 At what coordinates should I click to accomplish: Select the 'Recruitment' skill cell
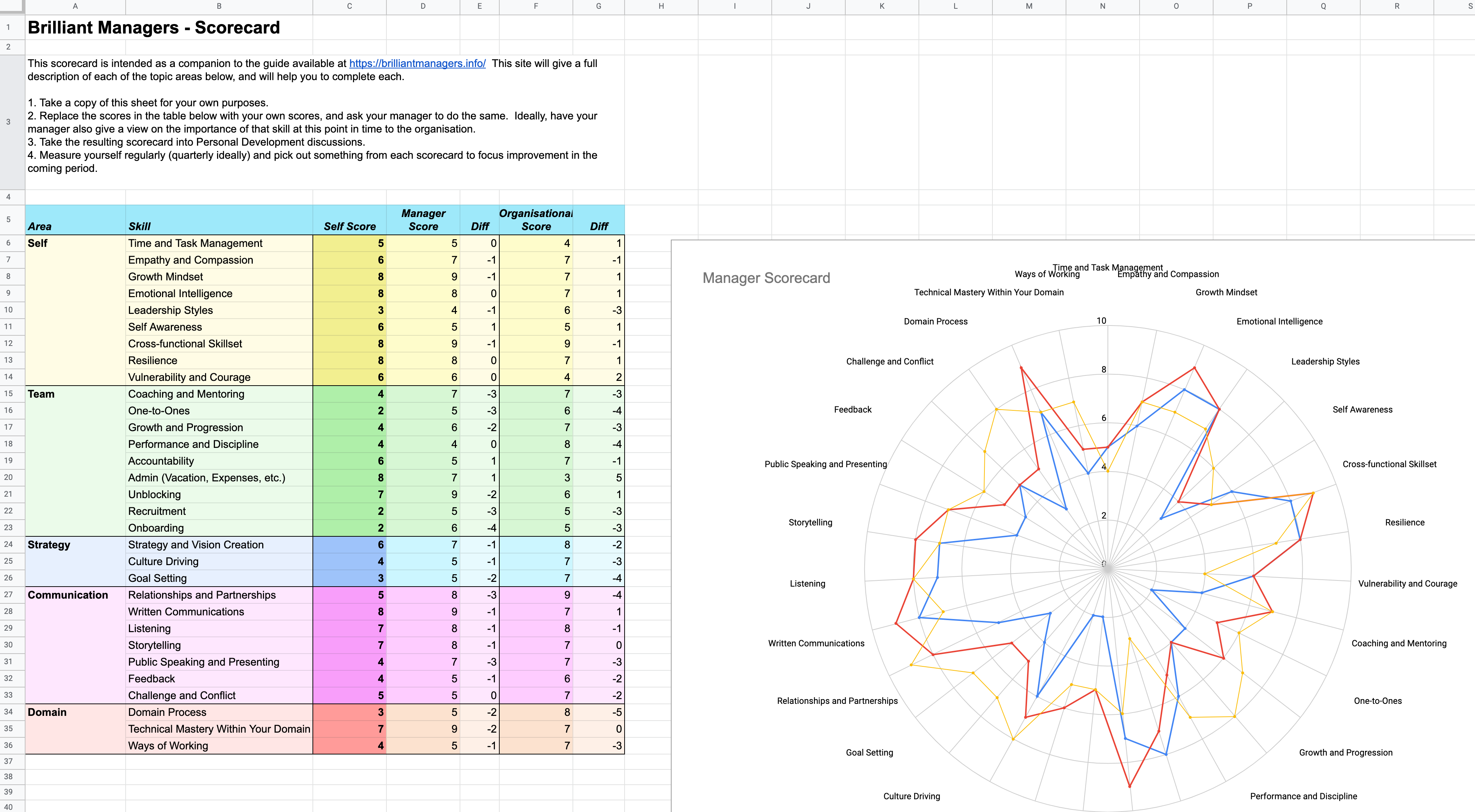coord(219,511)
